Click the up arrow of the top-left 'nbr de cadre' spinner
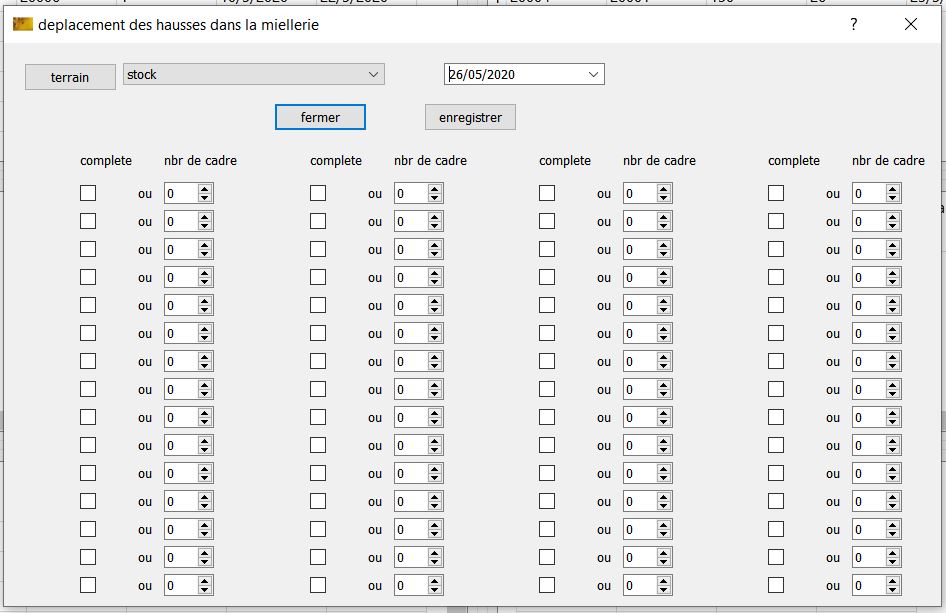 [x=205, y=189]
